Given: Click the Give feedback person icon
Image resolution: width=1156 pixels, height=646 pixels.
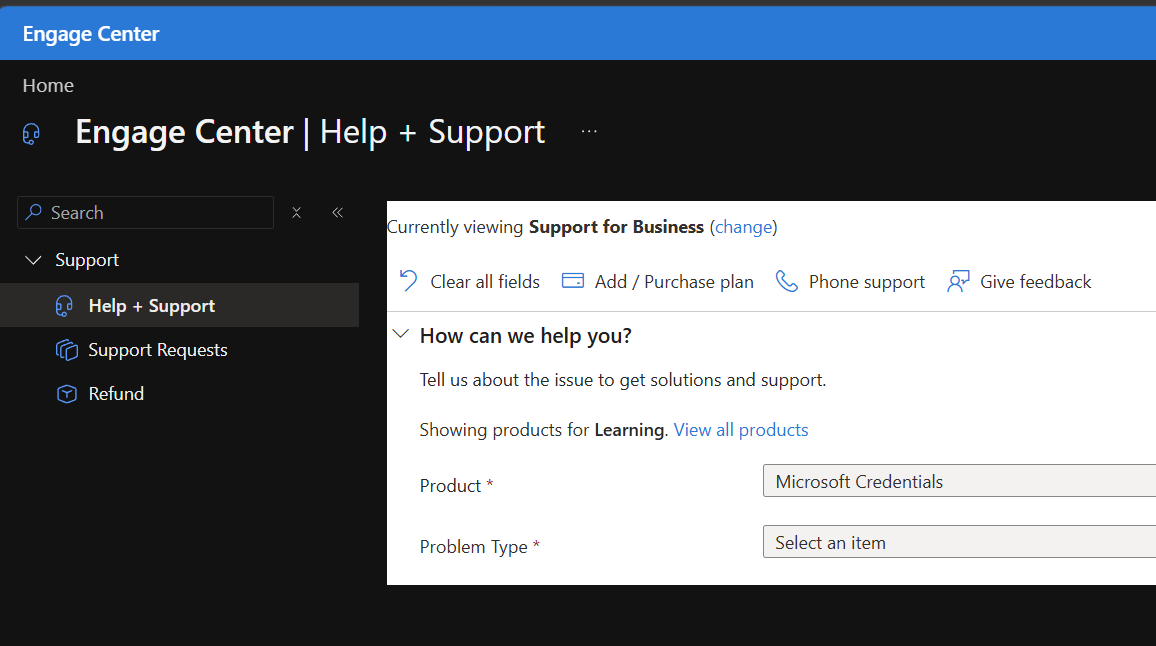Looking at the screenshot, I should click(958, 281).
